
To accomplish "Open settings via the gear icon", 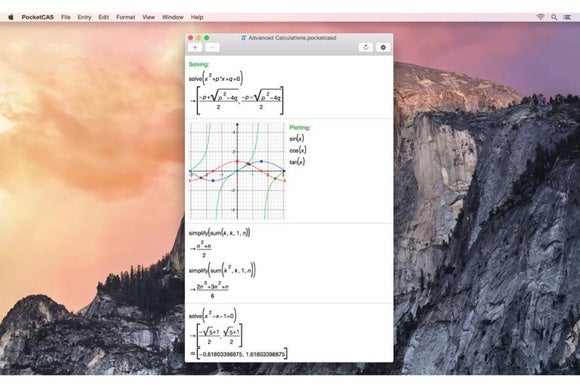I will [383, 47].
